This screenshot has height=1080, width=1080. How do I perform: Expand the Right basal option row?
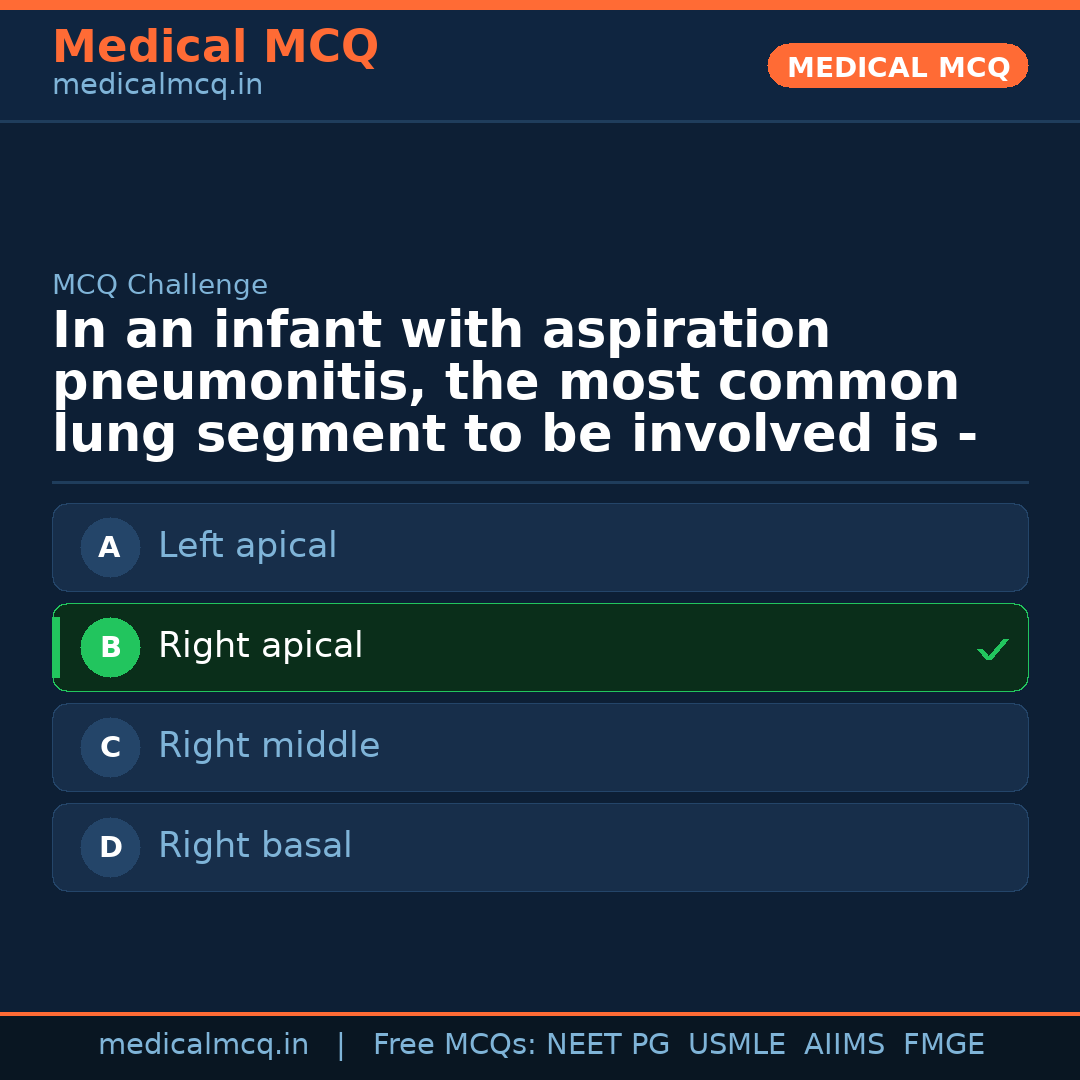[540, 847]
